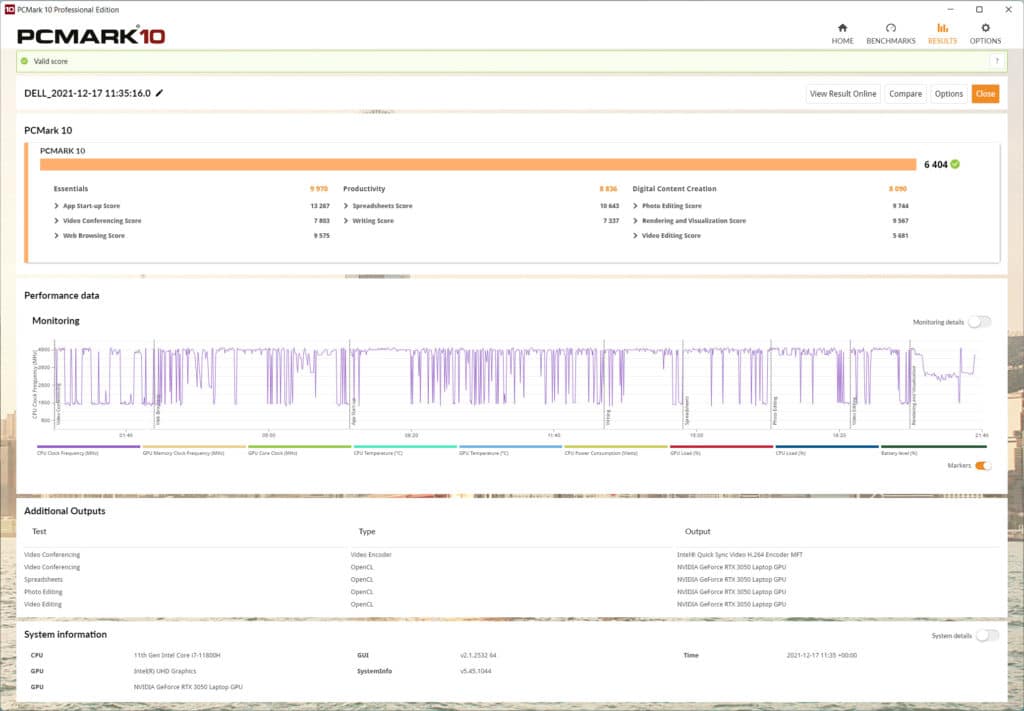
Task: Click the green Valid score check icon
Action: pos(24,61)
